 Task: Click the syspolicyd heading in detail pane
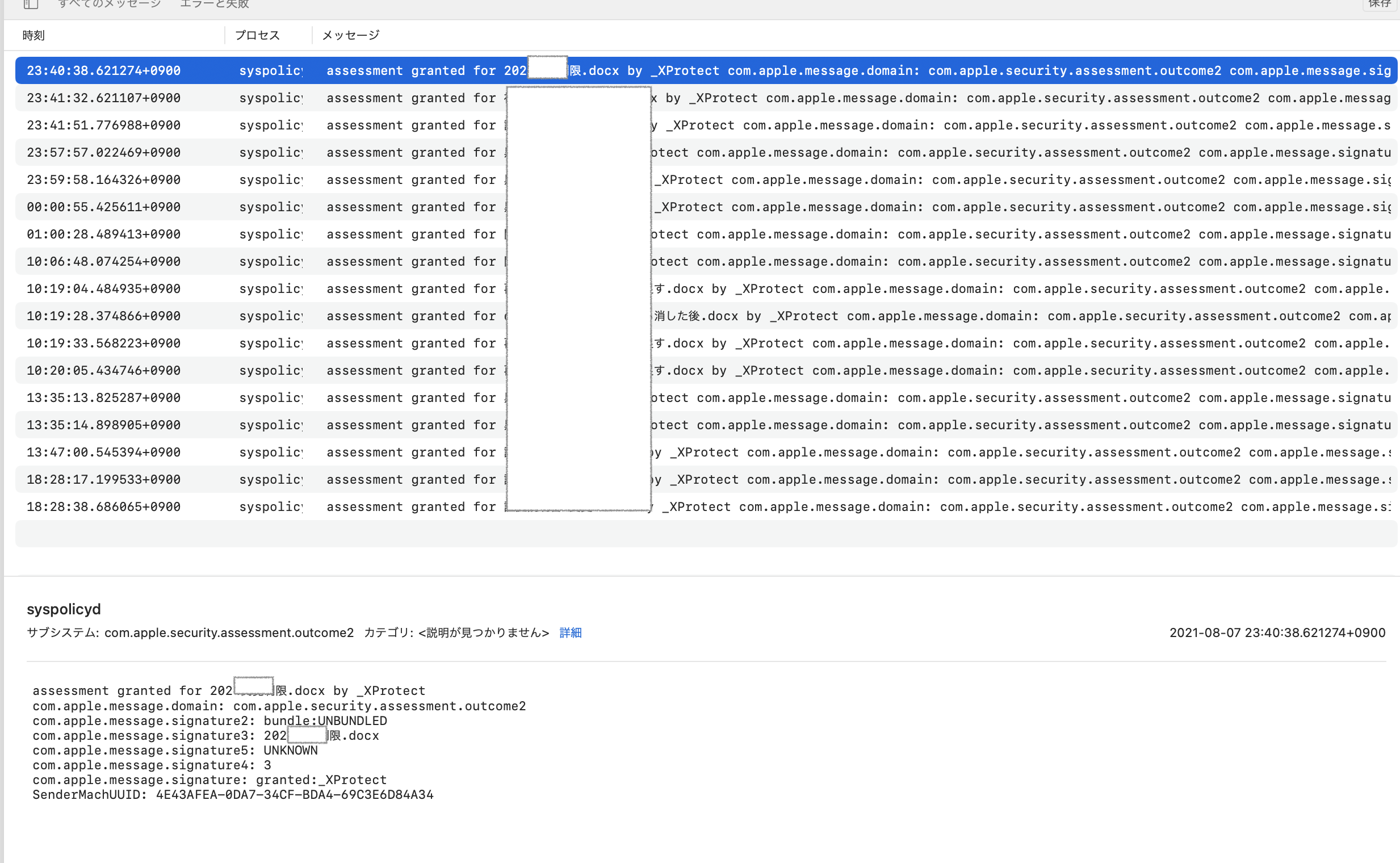64,609
